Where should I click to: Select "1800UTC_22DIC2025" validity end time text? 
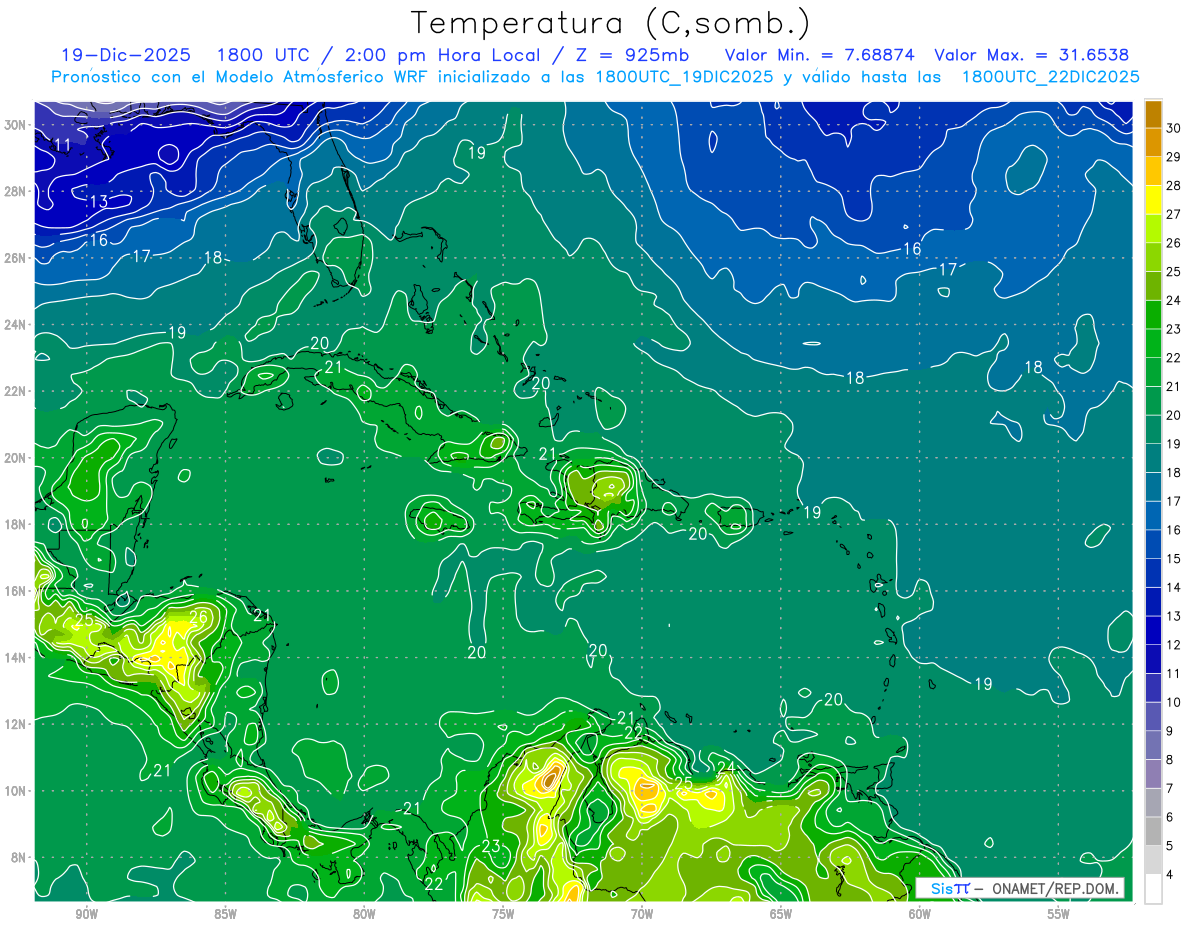pos(1051,77)
